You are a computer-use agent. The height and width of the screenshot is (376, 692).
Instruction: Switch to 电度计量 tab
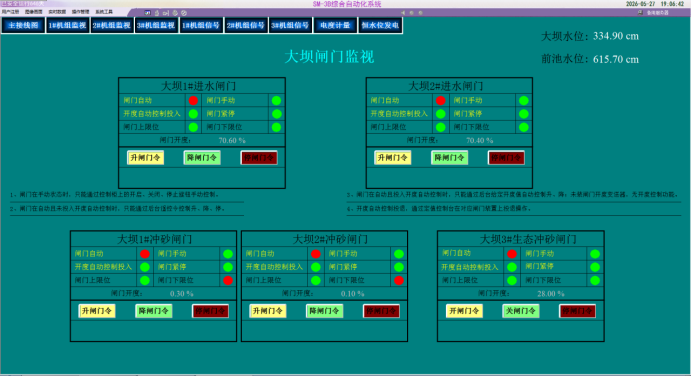[335, 25]
